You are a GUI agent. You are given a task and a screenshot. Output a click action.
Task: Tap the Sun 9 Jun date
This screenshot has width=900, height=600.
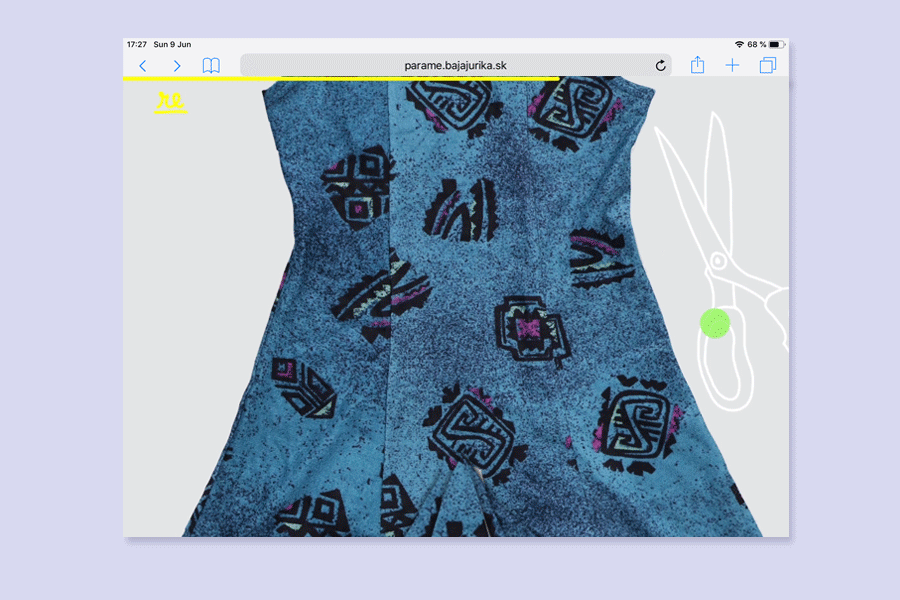coord(172,45)
